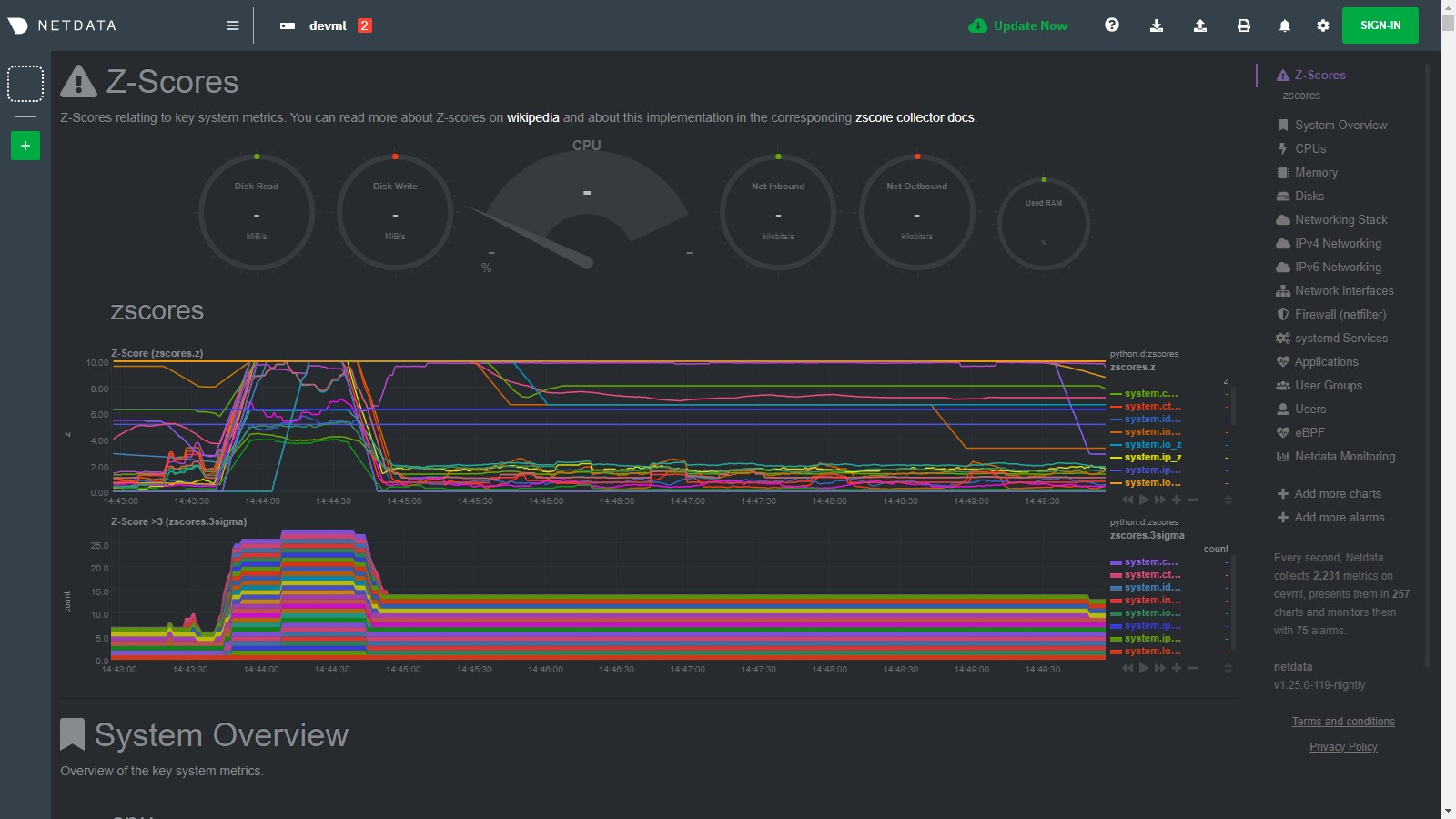Click the green plus button in left sidebar
This screenshot has width=1456, height=819.
pos(25,146)
